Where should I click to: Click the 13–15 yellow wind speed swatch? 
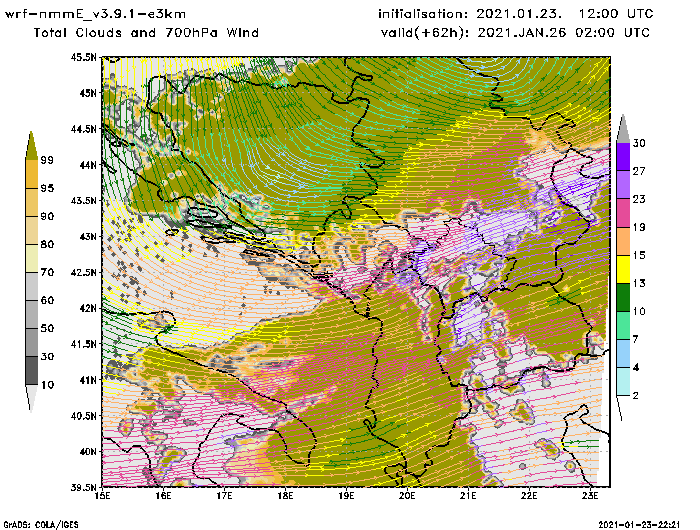[x=623, y=269]
